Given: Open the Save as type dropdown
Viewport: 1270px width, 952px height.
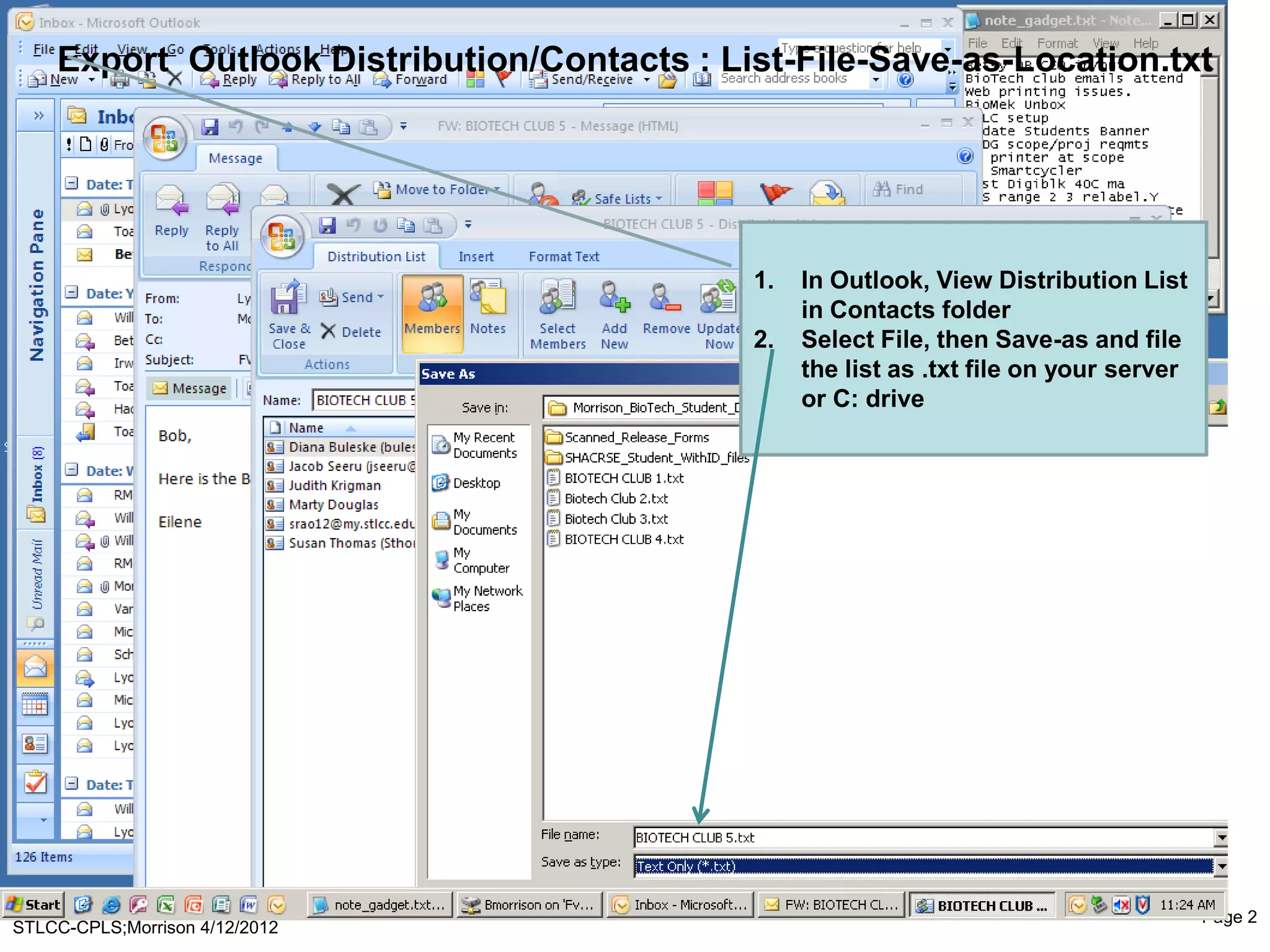Looking at the screenshot, I should click(x=1220, y=866).
